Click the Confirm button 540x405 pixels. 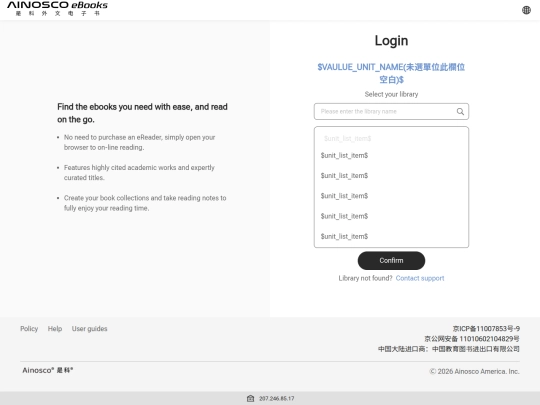391,260
